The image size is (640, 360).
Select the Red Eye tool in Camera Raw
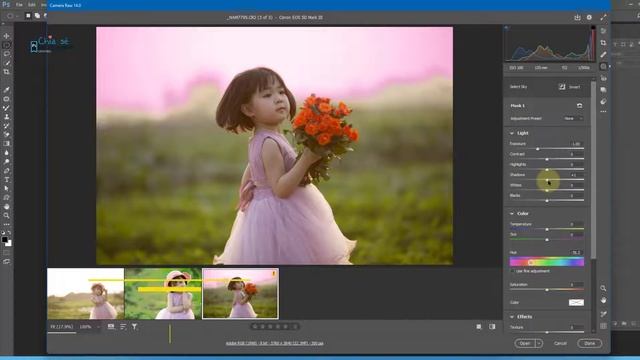604,78
